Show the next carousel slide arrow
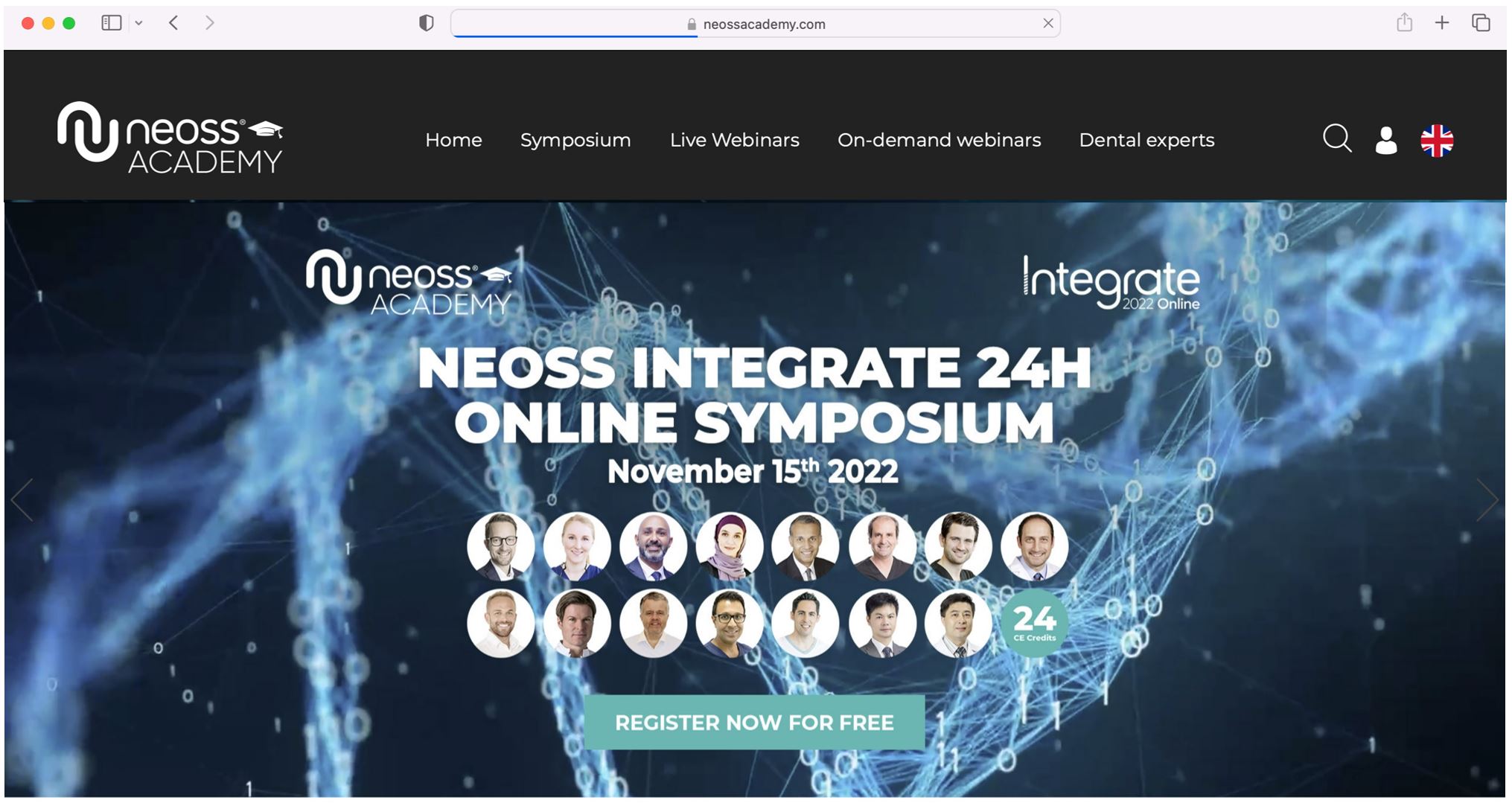The image size is (1512, 803). pos(1487,499)
